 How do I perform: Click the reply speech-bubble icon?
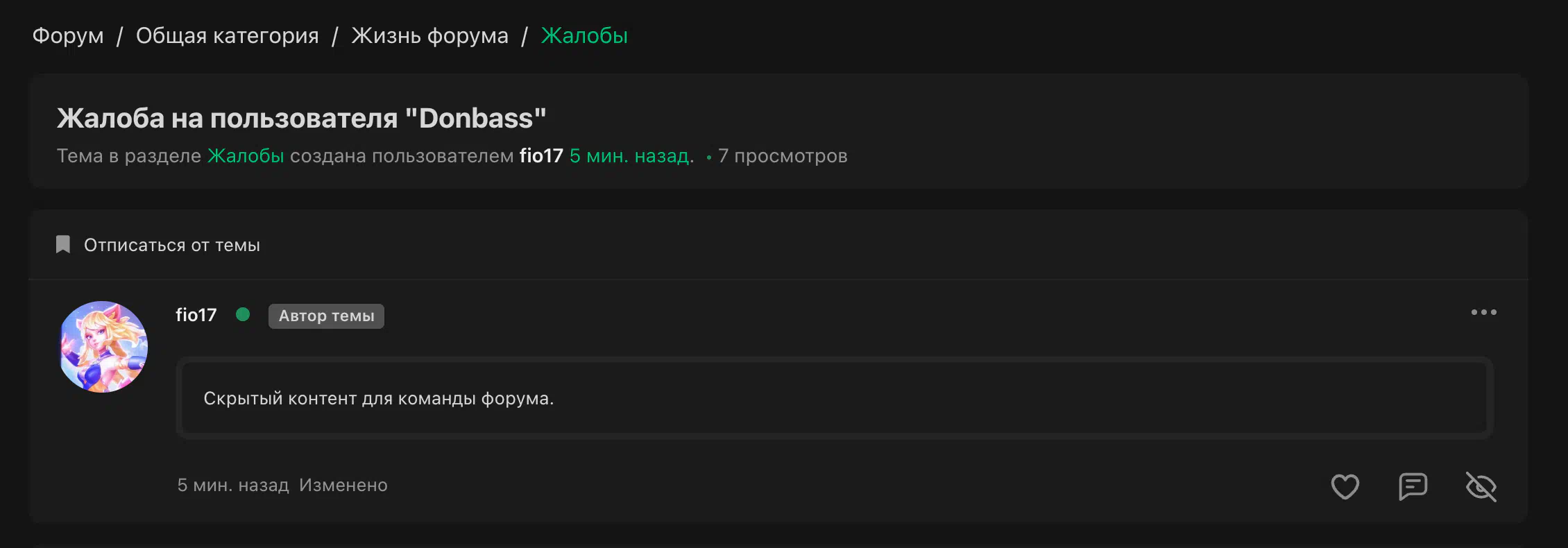[1413, 486]
